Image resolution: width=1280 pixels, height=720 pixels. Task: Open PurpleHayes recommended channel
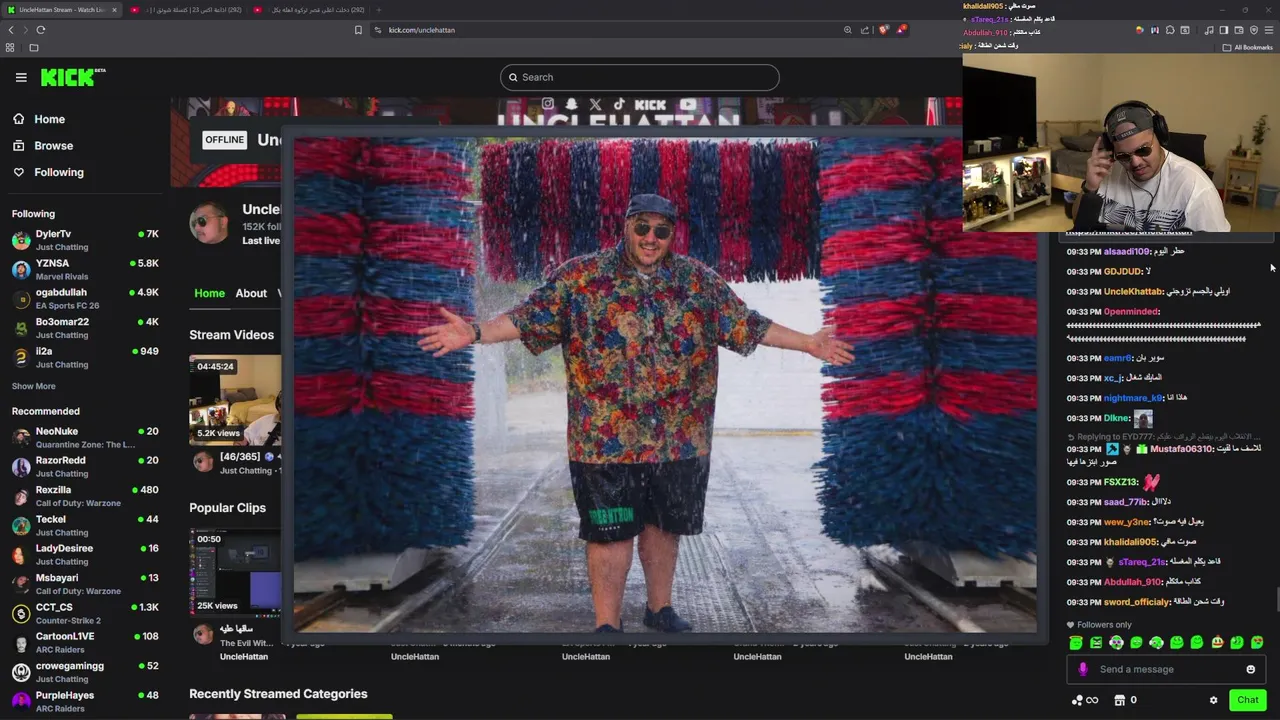pyautogui.click(x=85, y=701)
